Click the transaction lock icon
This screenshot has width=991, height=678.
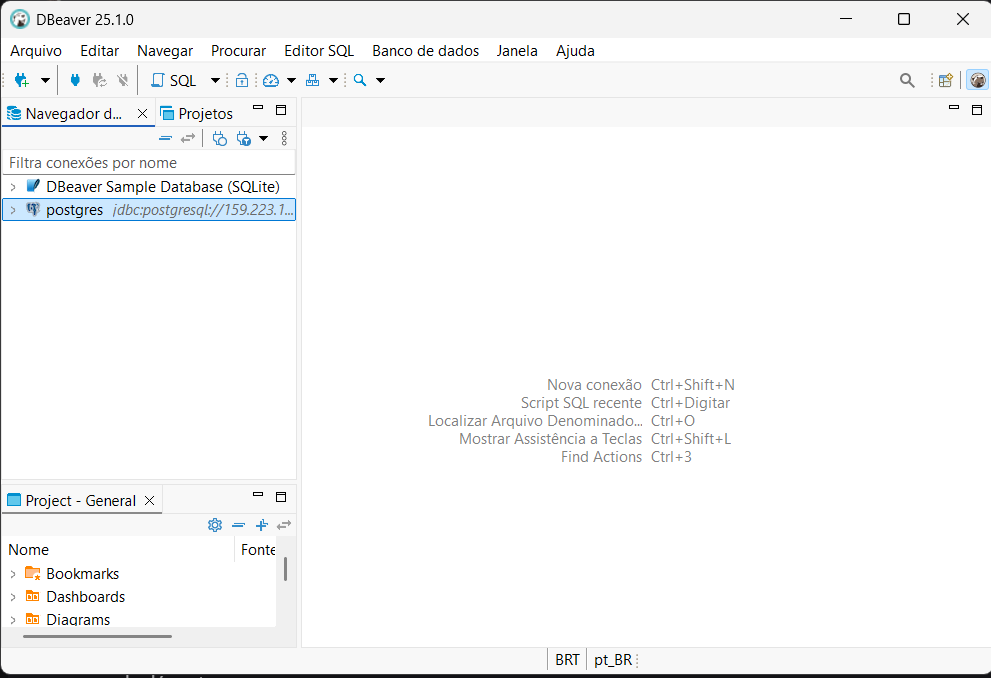(241, 80)
